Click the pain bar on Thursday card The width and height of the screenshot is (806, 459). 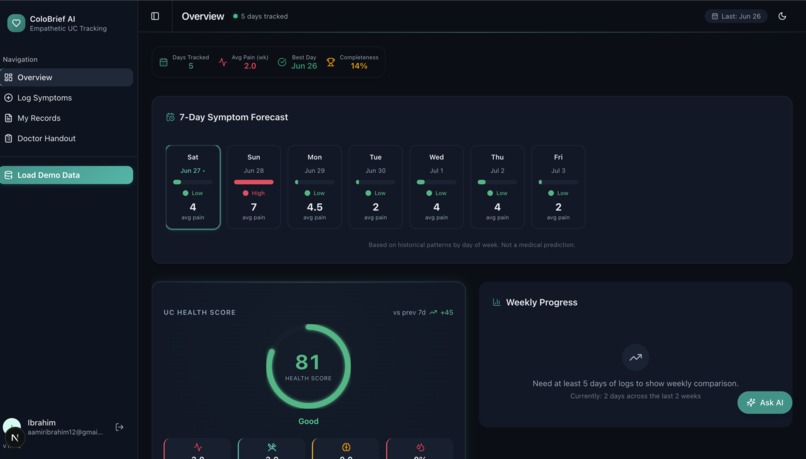click(x=497, y=182)
